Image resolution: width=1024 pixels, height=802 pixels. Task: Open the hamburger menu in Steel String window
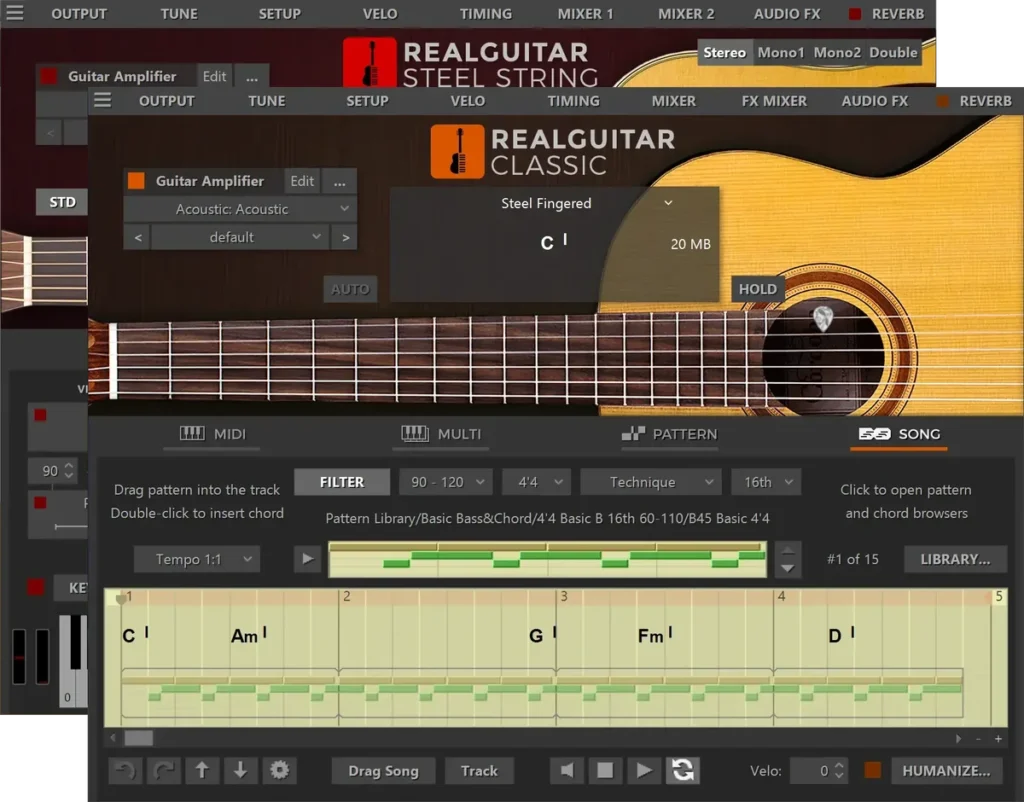tap(14, 13)
